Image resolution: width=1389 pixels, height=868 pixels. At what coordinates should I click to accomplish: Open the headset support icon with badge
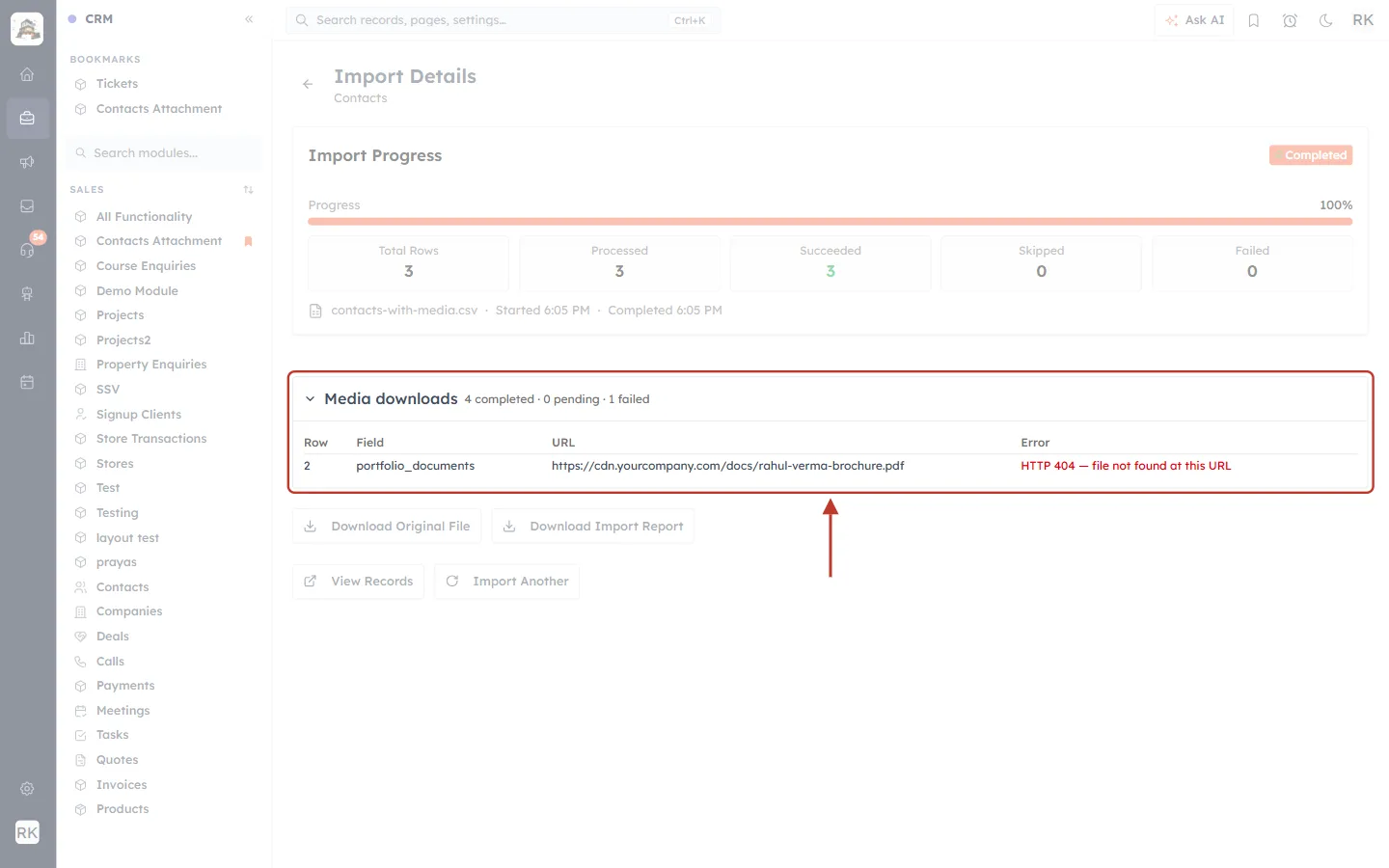[27, 250]
